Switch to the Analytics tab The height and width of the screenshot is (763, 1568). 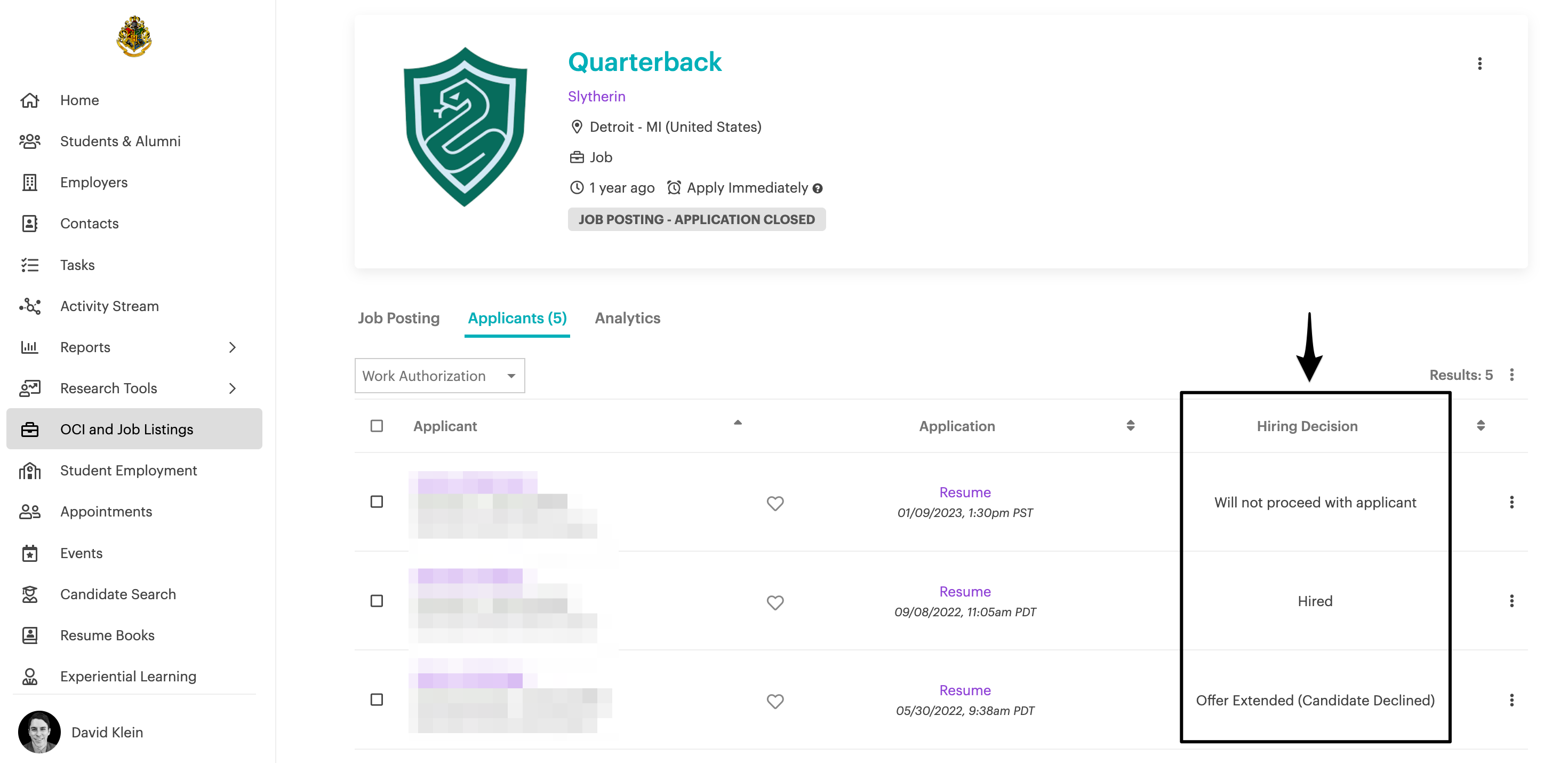coord(627,319)
